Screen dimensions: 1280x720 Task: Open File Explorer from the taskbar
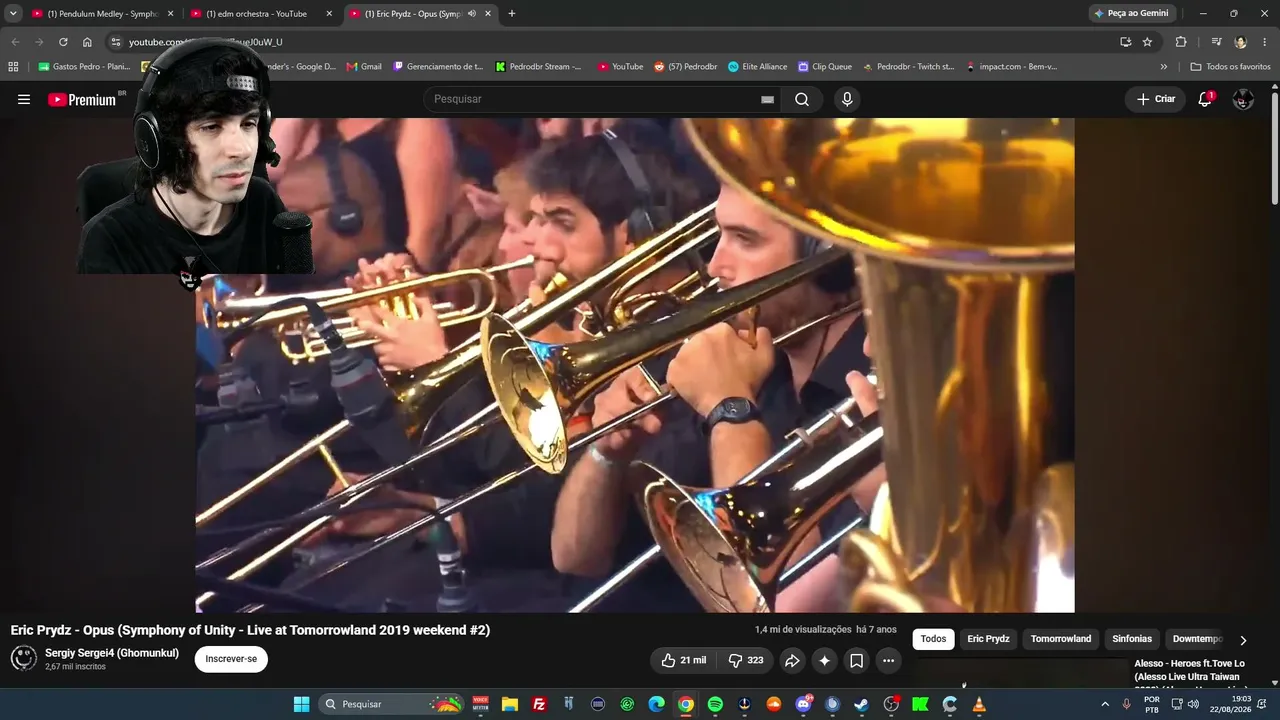tap(509, 704)
